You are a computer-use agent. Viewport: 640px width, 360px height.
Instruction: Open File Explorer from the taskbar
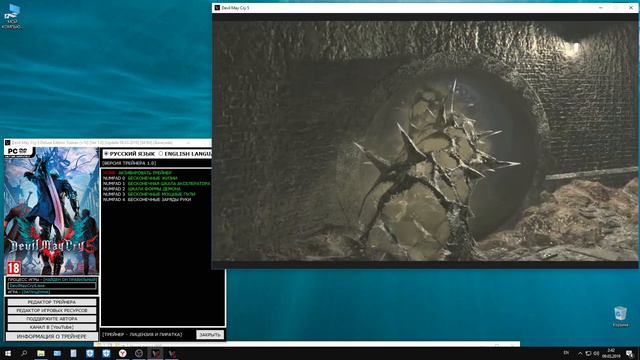click(x=41, y=353)
